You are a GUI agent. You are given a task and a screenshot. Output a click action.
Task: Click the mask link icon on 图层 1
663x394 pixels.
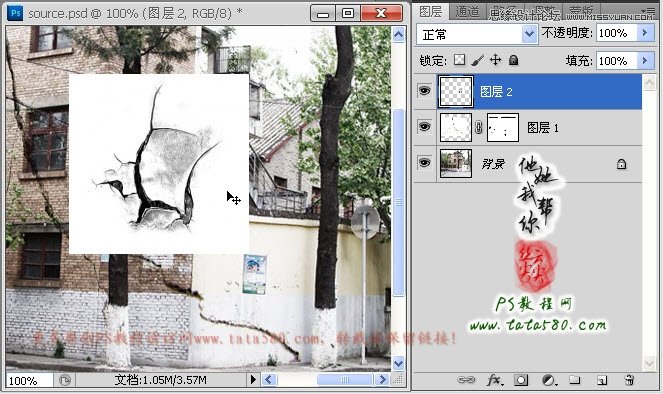479,127
